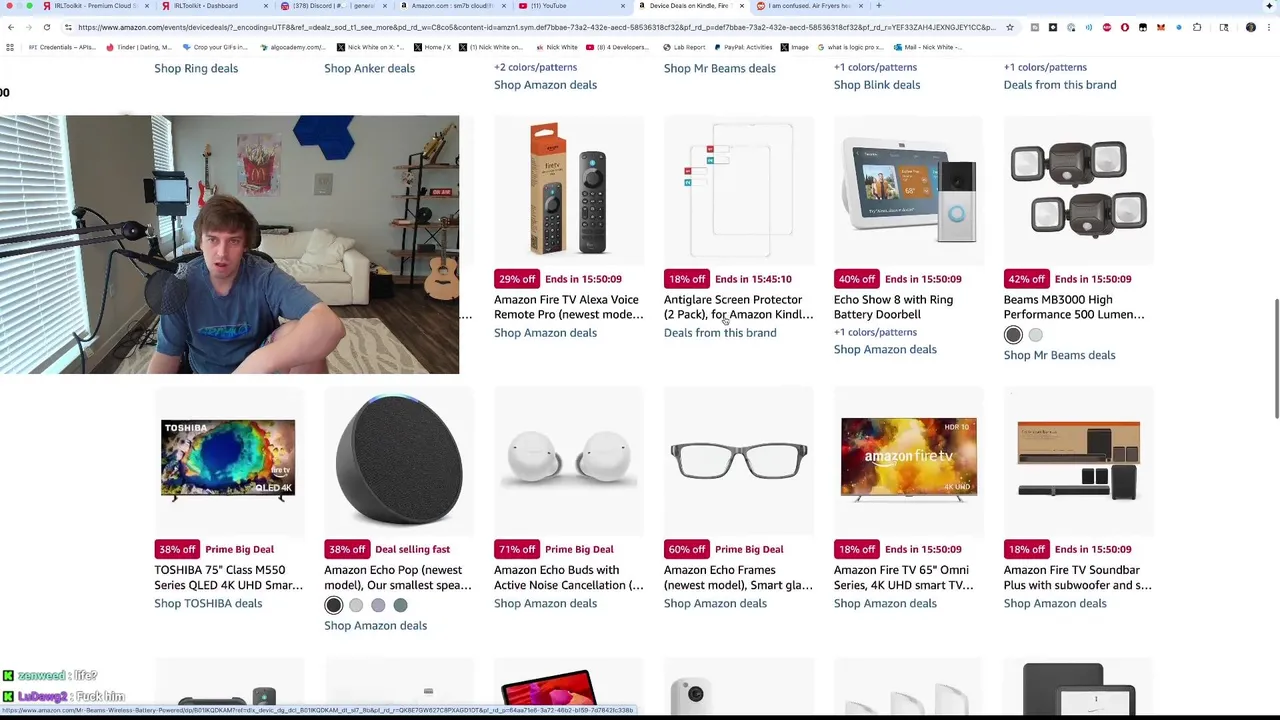Open Shop TOSHIBA deals link
Image resolution: width=1280 pixels, height=720 pixels.
(x=208, y=603)
